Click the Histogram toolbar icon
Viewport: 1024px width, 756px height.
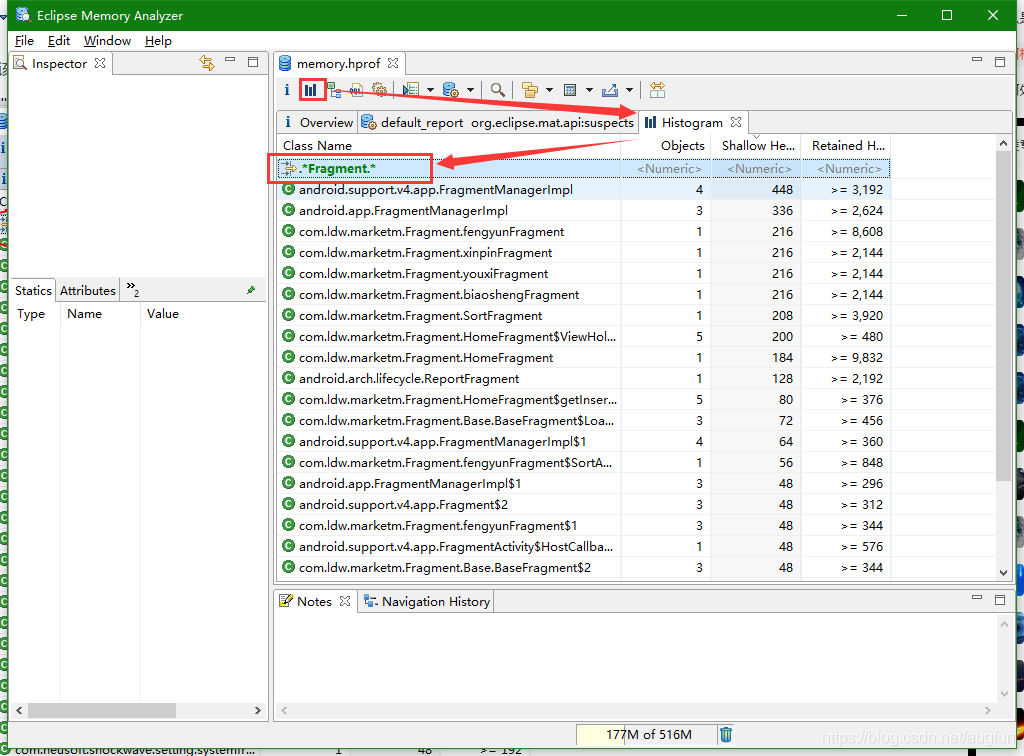pyautogui.click(x=311, y=90)
